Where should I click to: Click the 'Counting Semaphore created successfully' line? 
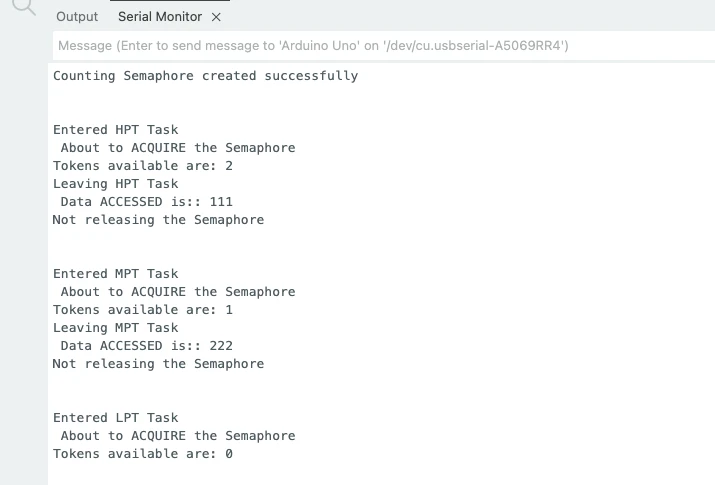(x=205, y=76)
